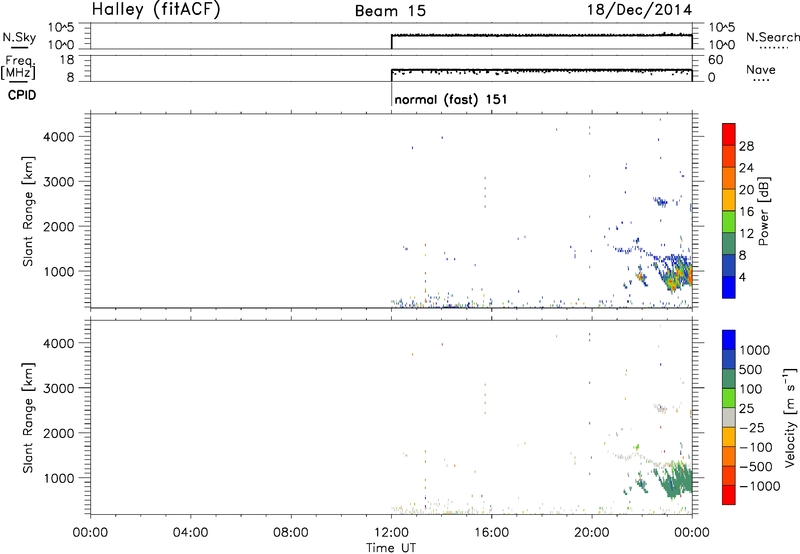Click the green velocity cluster near 1000 km
The width and height of the screenshot is (800, 554).
tap(674, 480)
